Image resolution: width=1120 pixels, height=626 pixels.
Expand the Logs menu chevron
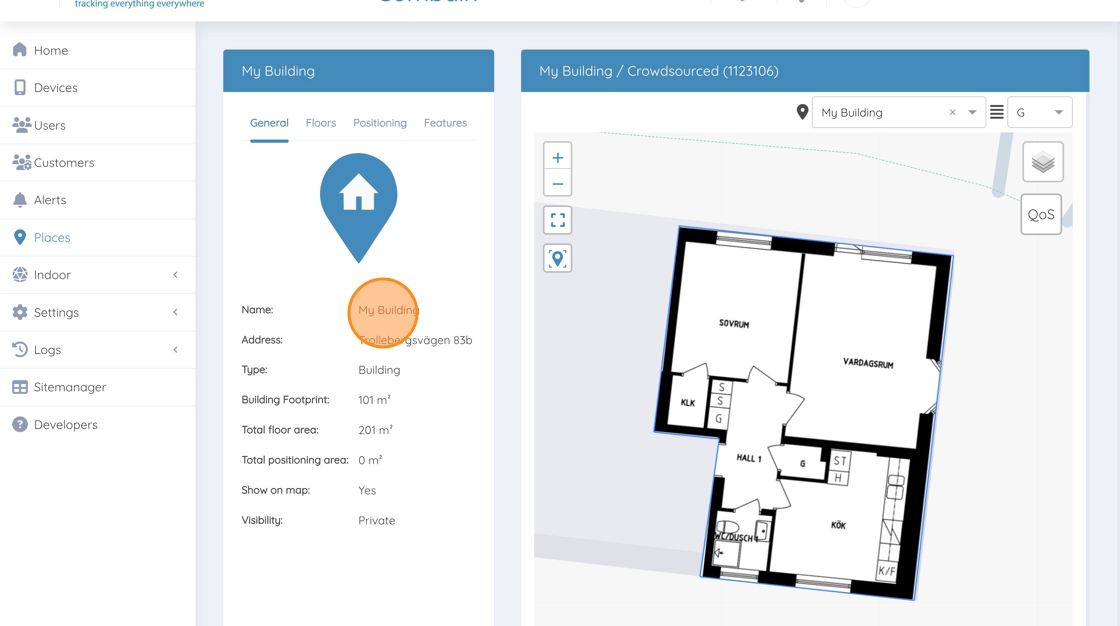tap(175, 349)
